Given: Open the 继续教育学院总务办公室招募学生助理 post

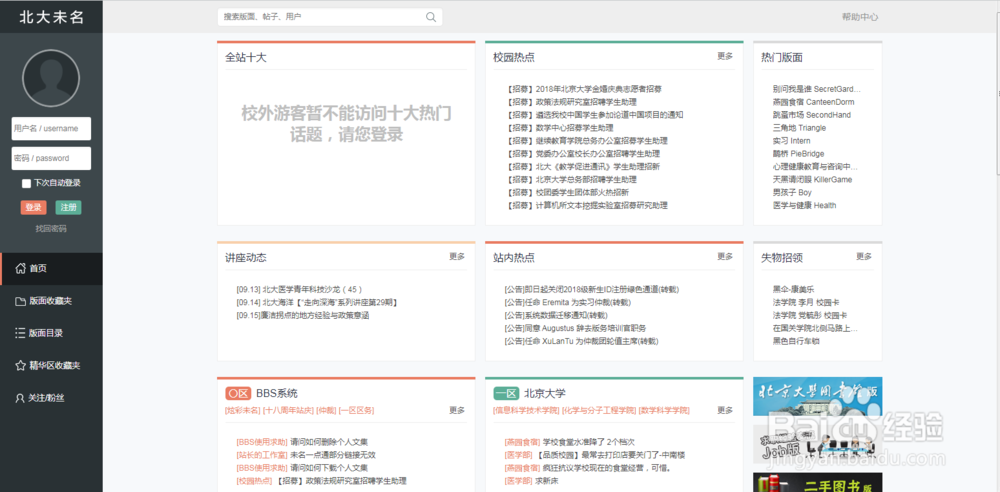Looking at the screenshot, I should coord(587,141).
